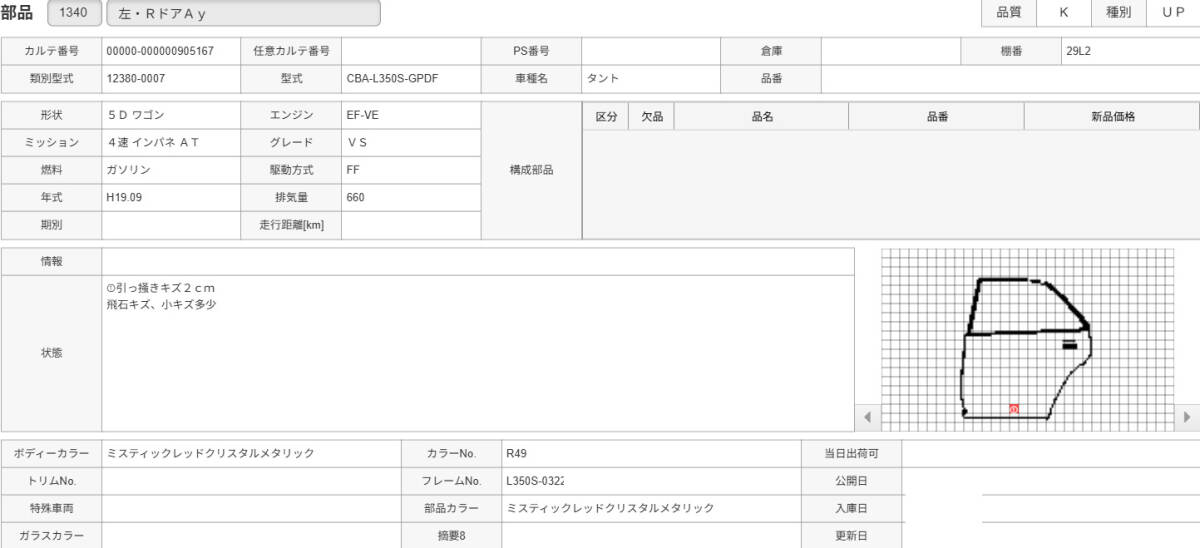The image size is (1200, 548).
Task: Select engine value EF-VE
Action: (362, 115)
